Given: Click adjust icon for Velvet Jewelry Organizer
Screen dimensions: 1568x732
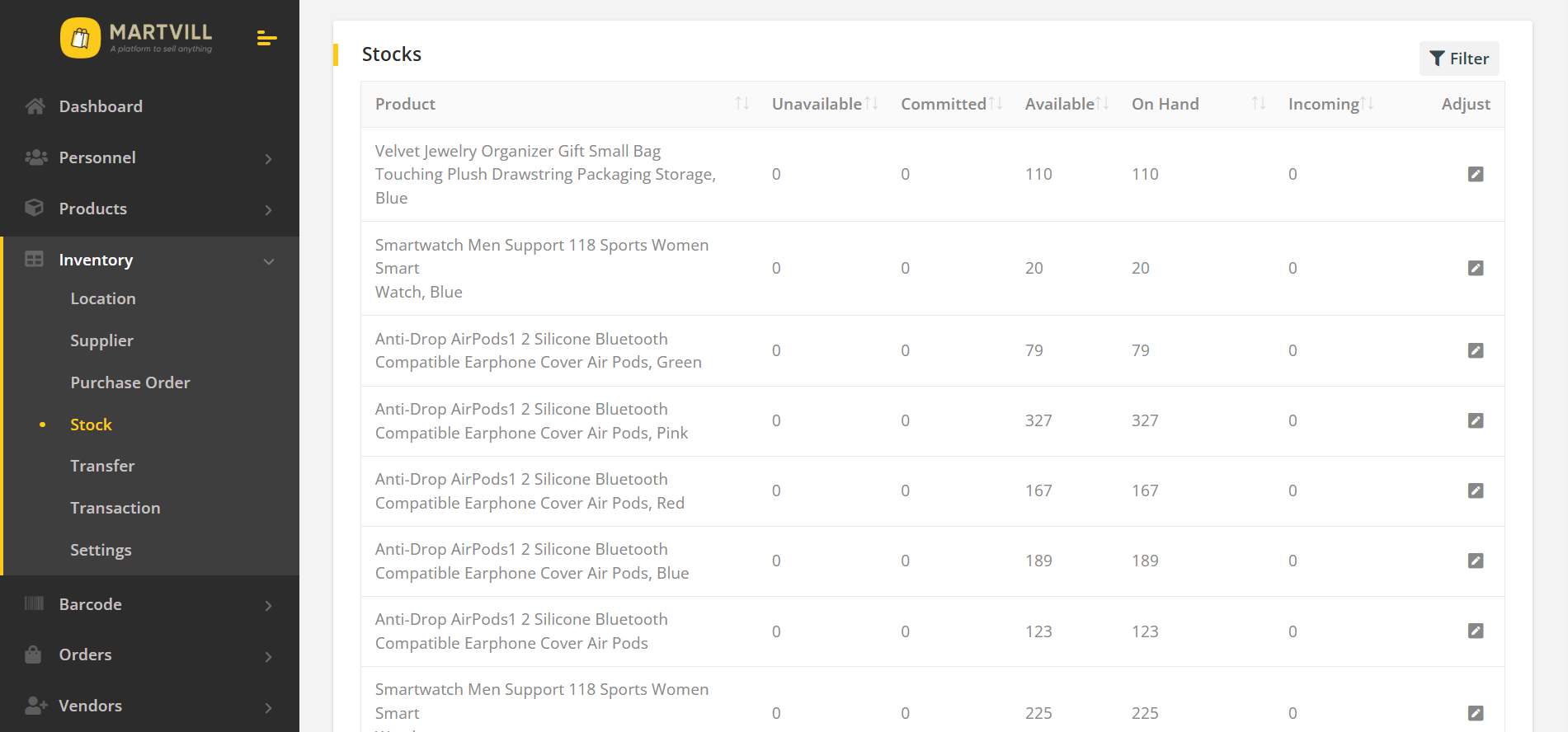Looking at the screenshot, I should coord(1476,174).
